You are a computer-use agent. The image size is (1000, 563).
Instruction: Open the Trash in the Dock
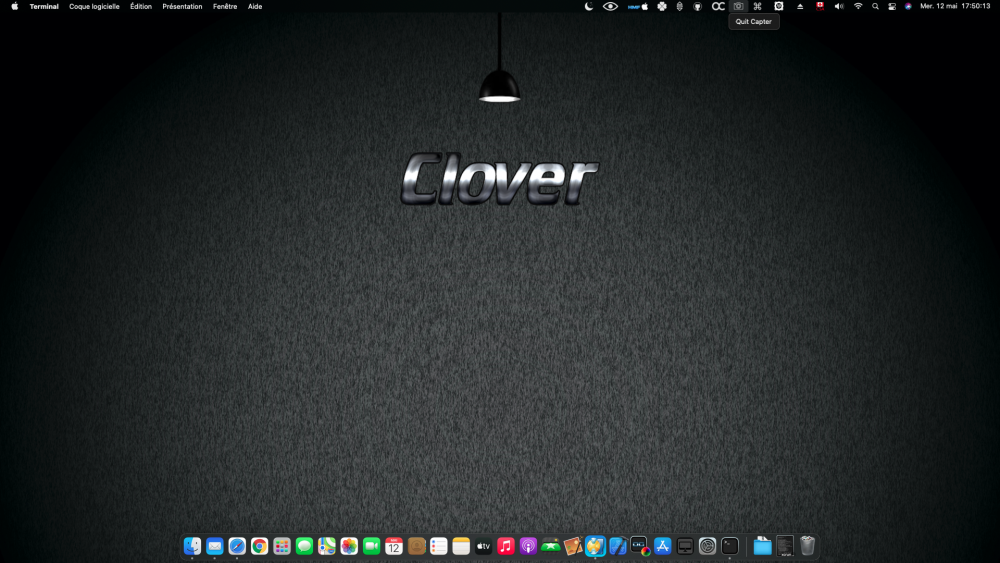point(807,546)
